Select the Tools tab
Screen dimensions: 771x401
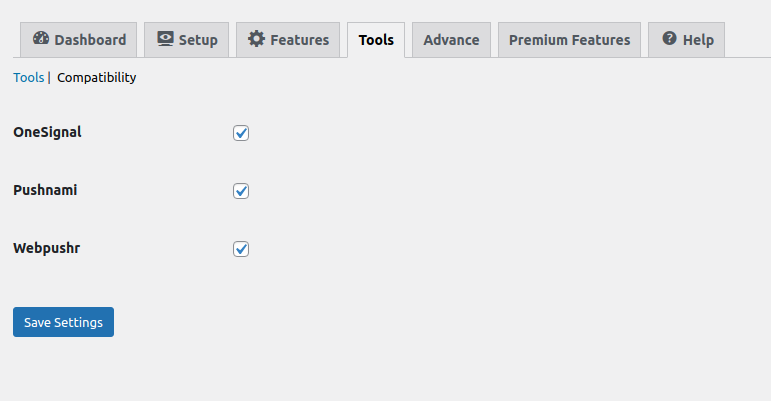[376, 40]
